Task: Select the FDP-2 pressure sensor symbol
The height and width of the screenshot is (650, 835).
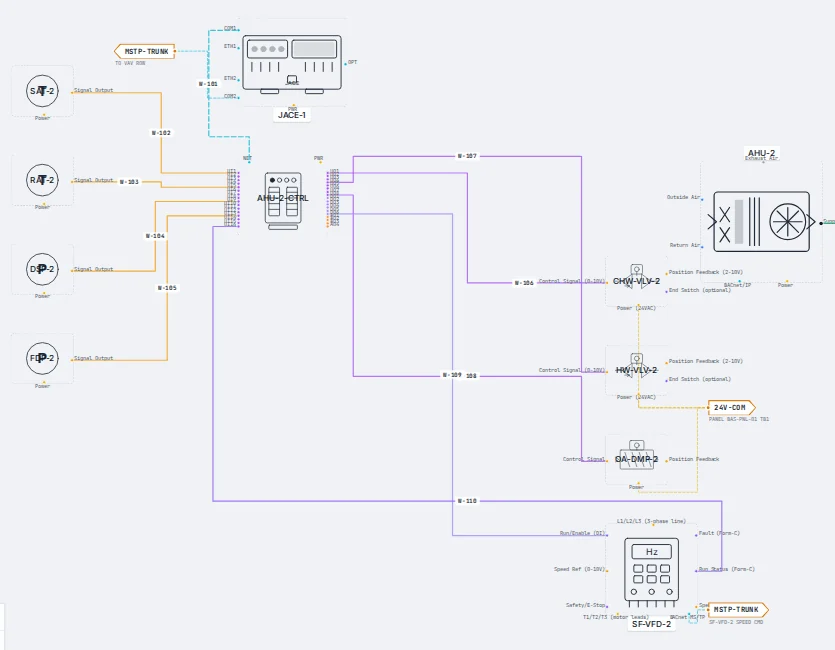Action: click(42, 358)
